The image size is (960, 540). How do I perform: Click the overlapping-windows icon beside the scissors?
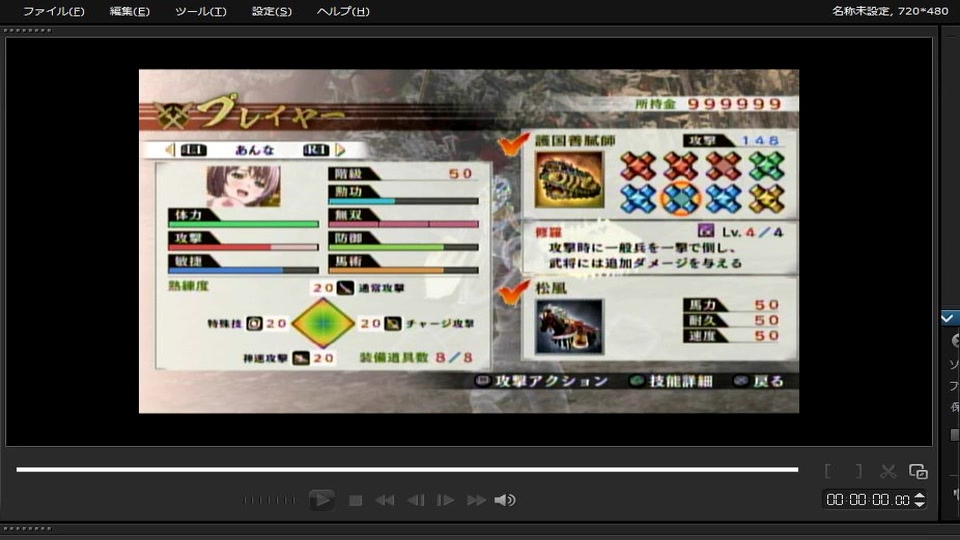click(x=918, y=471)
